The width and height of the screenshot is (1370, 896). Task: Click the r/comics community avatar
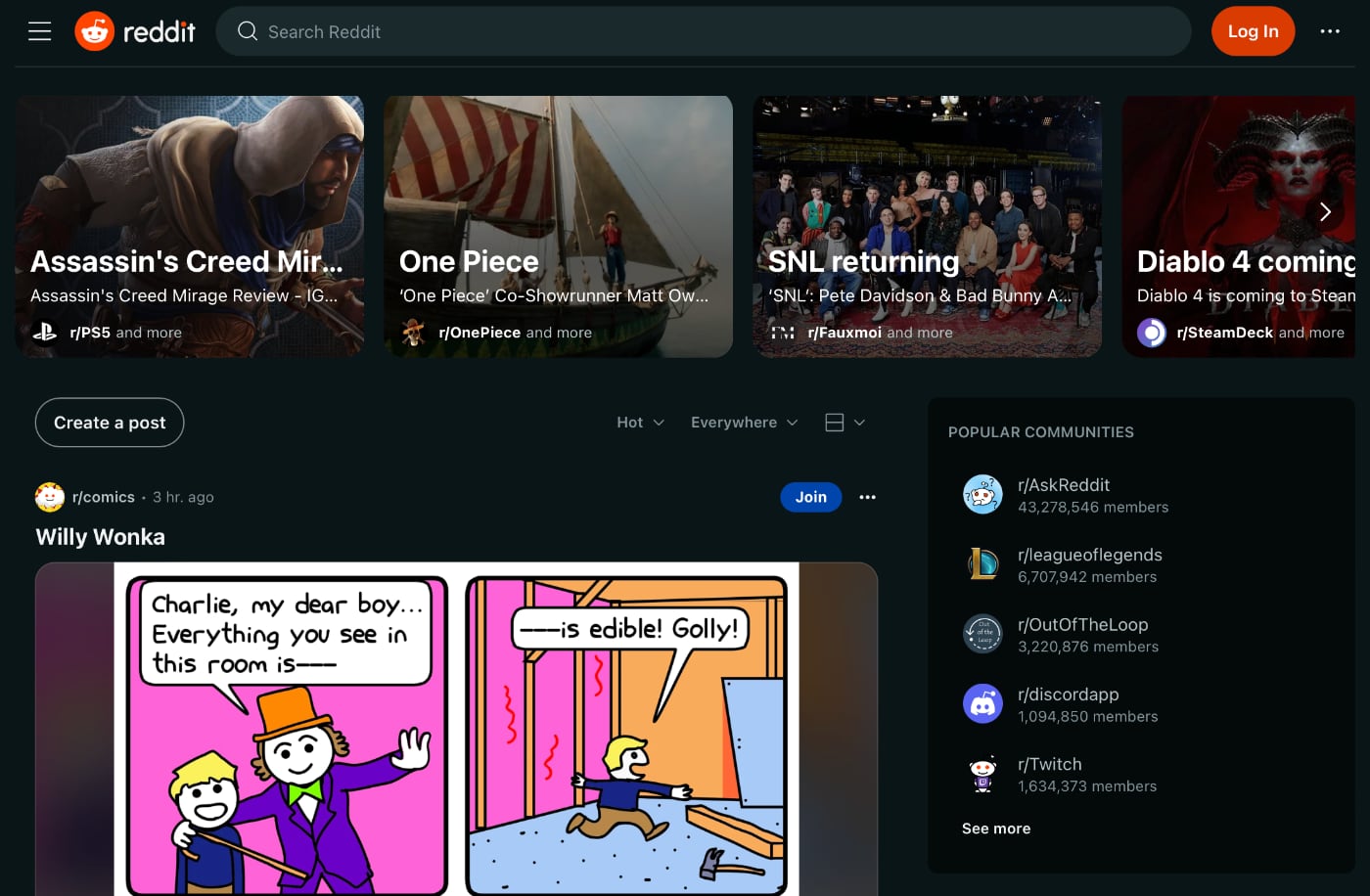pyautogui.click(x=50, y=497)
